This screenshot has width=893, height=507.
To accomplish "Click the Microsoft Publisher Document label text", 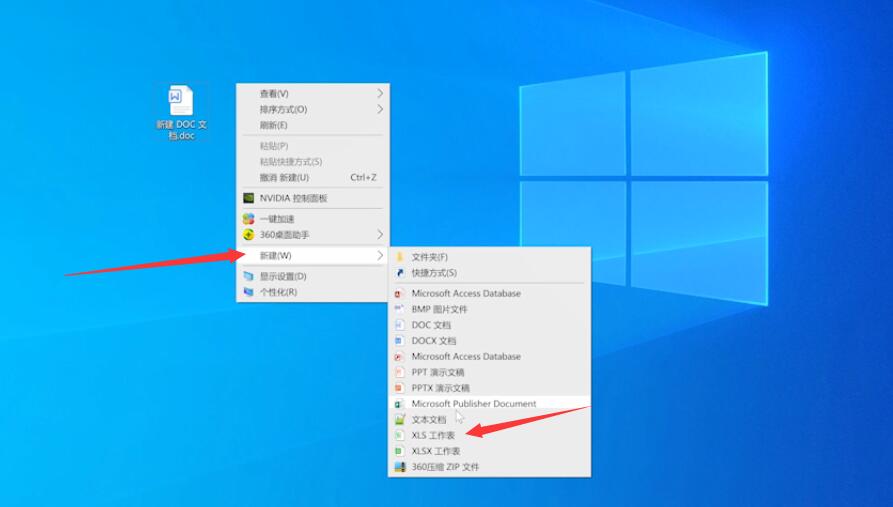I will 474,403.
